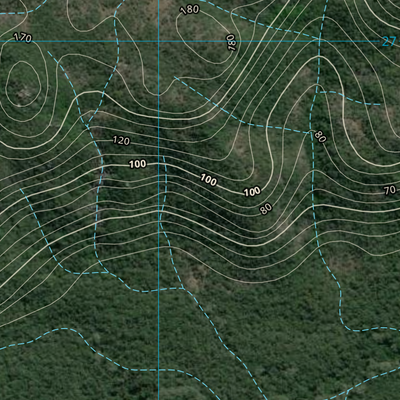This screenshot has width=400, height=400.
Task: Select the vertical cyan grid line
Action: [159, 200]
